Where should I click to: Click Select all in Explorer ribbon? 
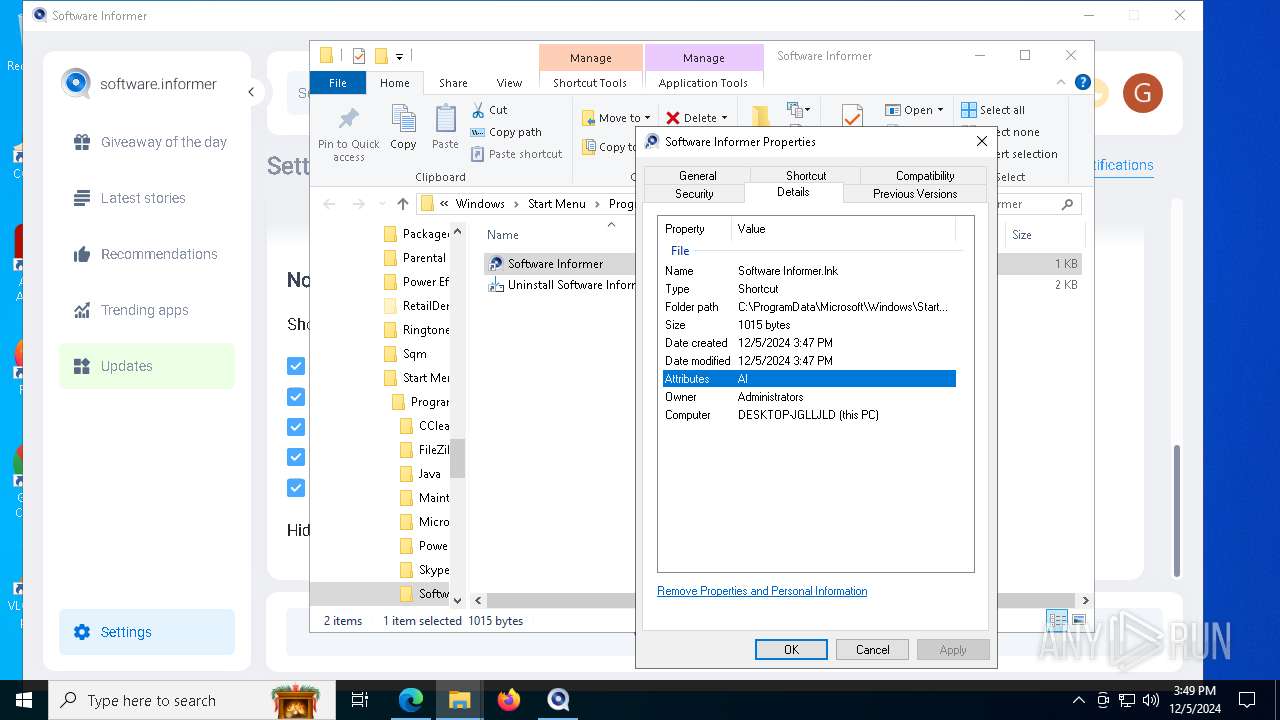[x=993, y=110]
